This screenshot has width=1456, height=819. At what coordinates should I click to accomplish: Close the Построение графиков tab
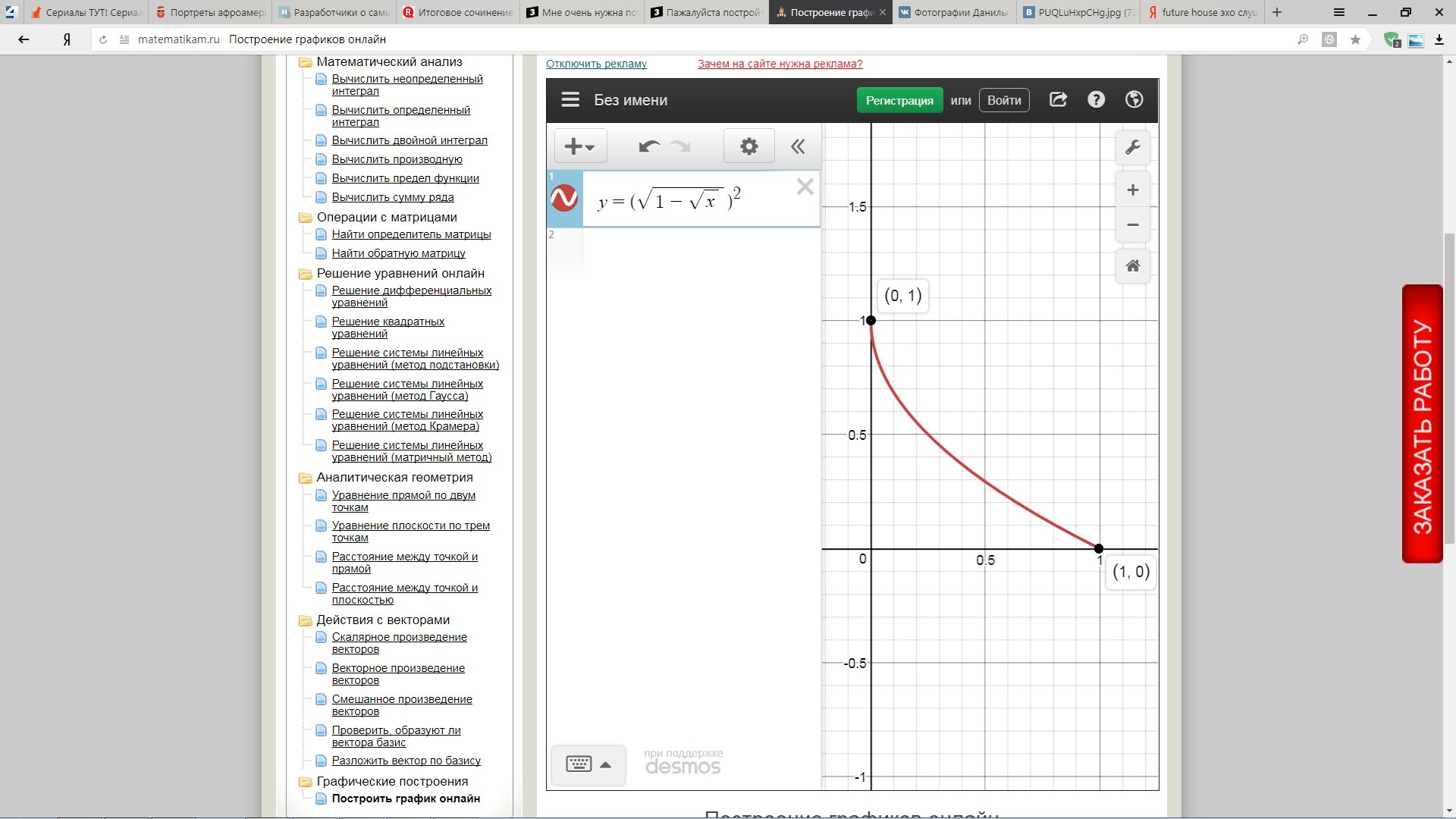tap(883, 12)
